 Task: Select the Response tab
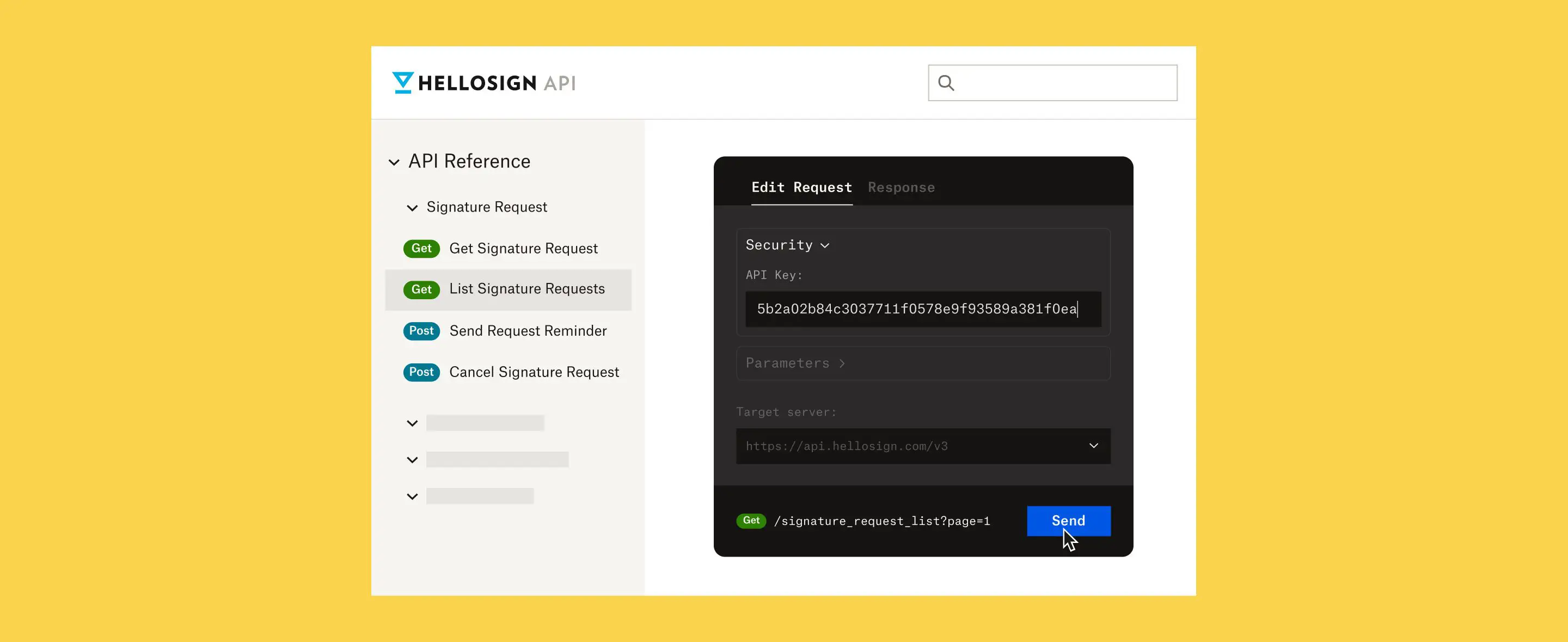pyautogui.click(x=901, y=187)
